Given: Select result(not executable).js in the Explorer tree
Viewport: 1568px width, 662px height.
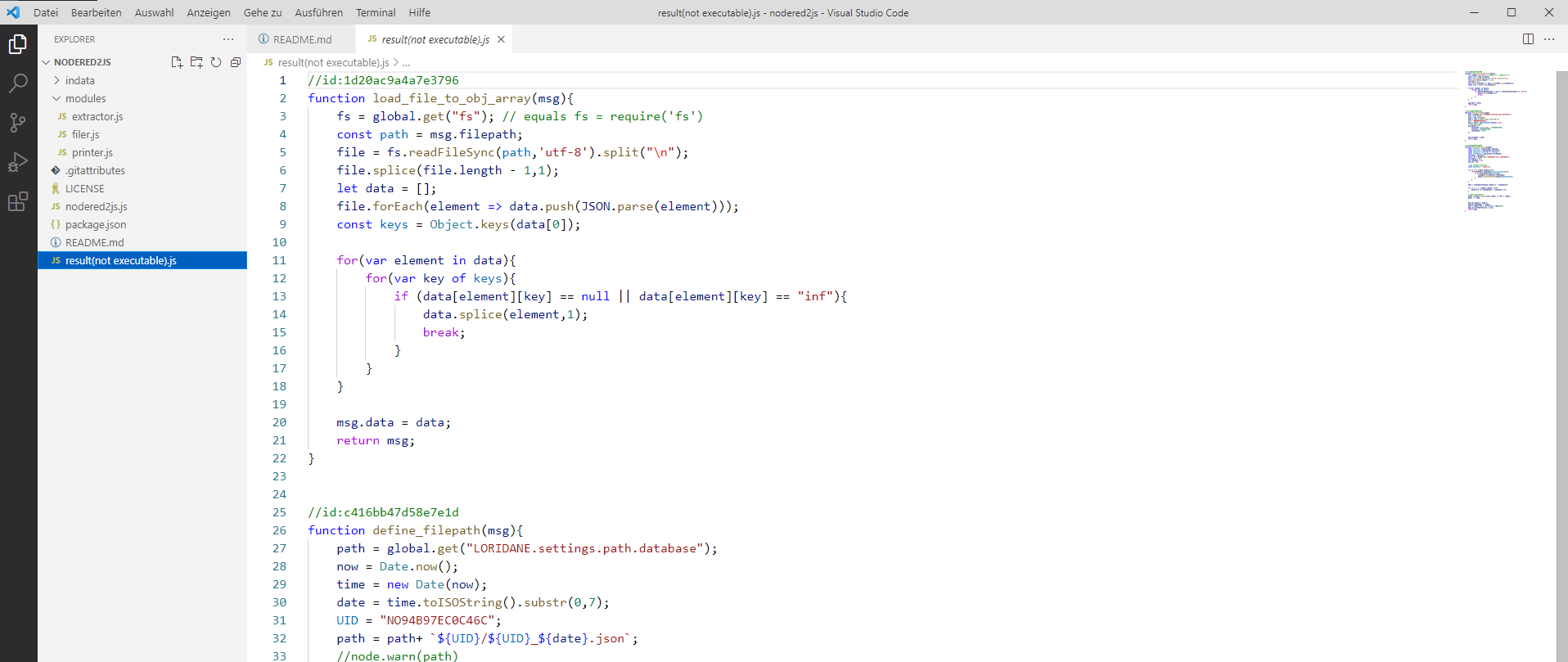Looking at the screenshot, I should (x=142, y=260).
